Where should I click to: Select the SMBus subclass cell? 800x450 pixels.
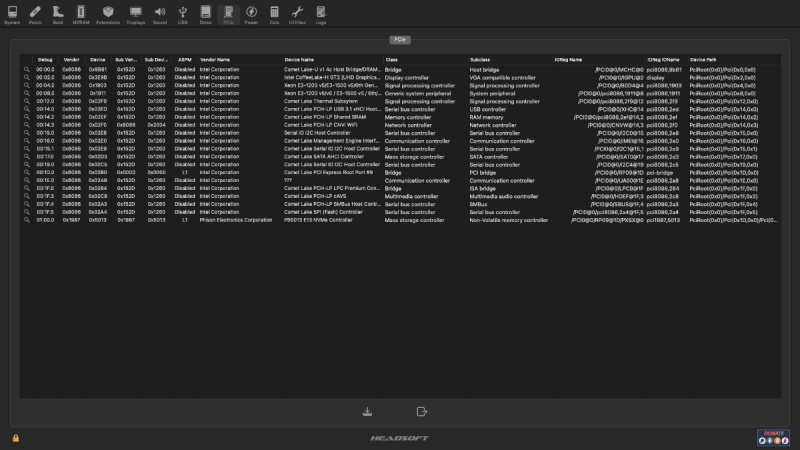pos(478,204)
